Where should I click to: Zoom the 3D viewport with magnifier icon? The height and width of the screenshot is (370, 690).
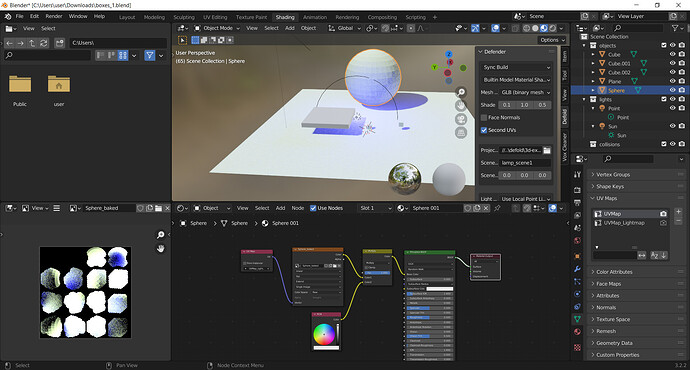461,92
